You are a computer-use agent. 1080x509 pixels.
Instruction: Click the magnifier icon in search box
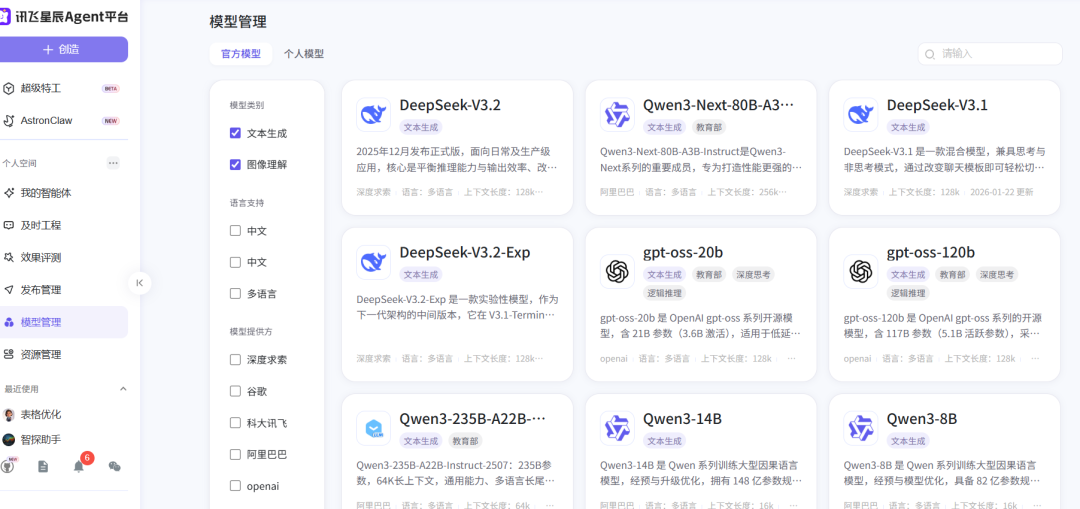click(x=930, y=54)
